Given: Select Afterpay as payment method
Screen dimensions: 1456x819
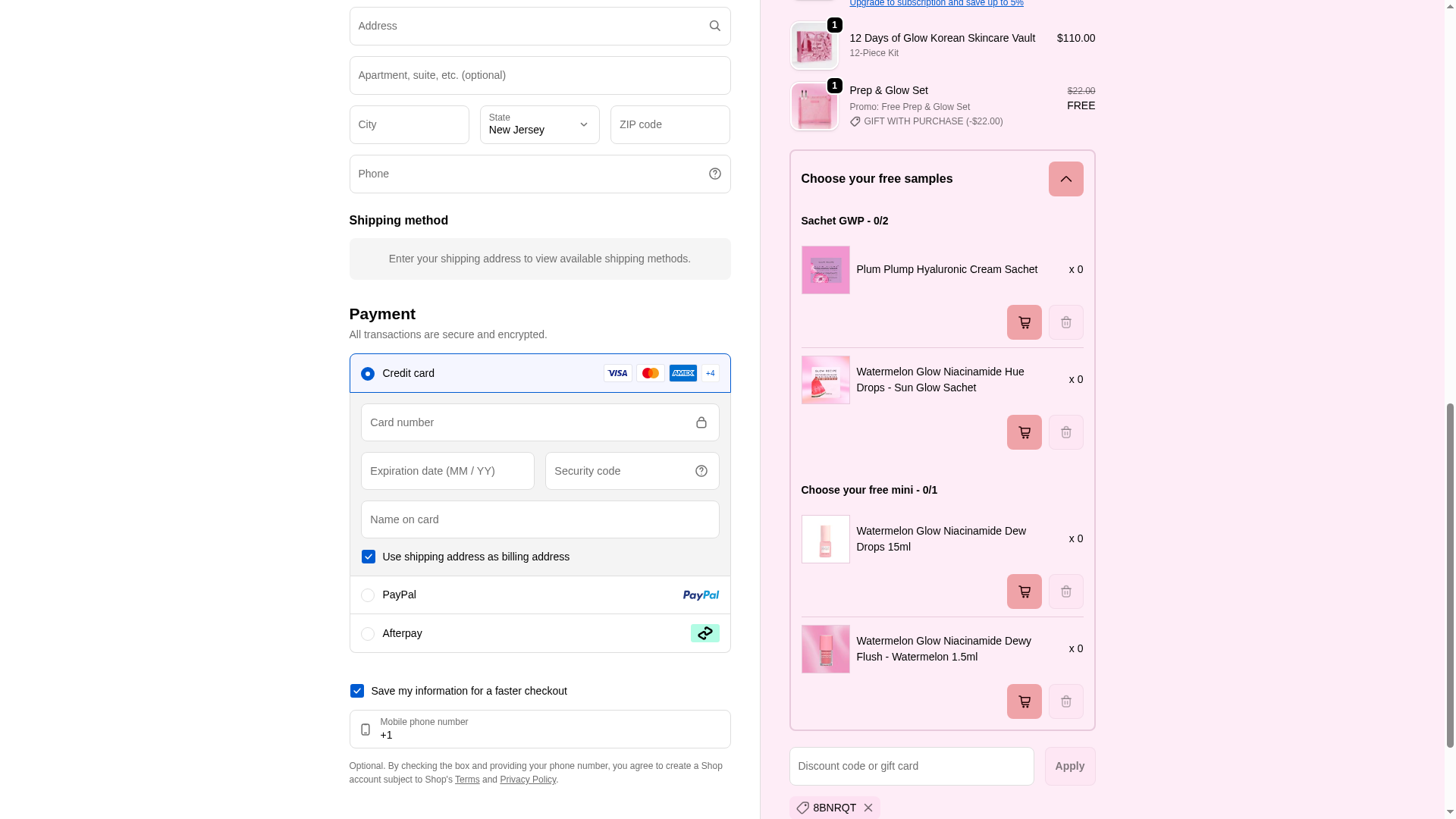Looking at the screenshot, I should point(368,634).
